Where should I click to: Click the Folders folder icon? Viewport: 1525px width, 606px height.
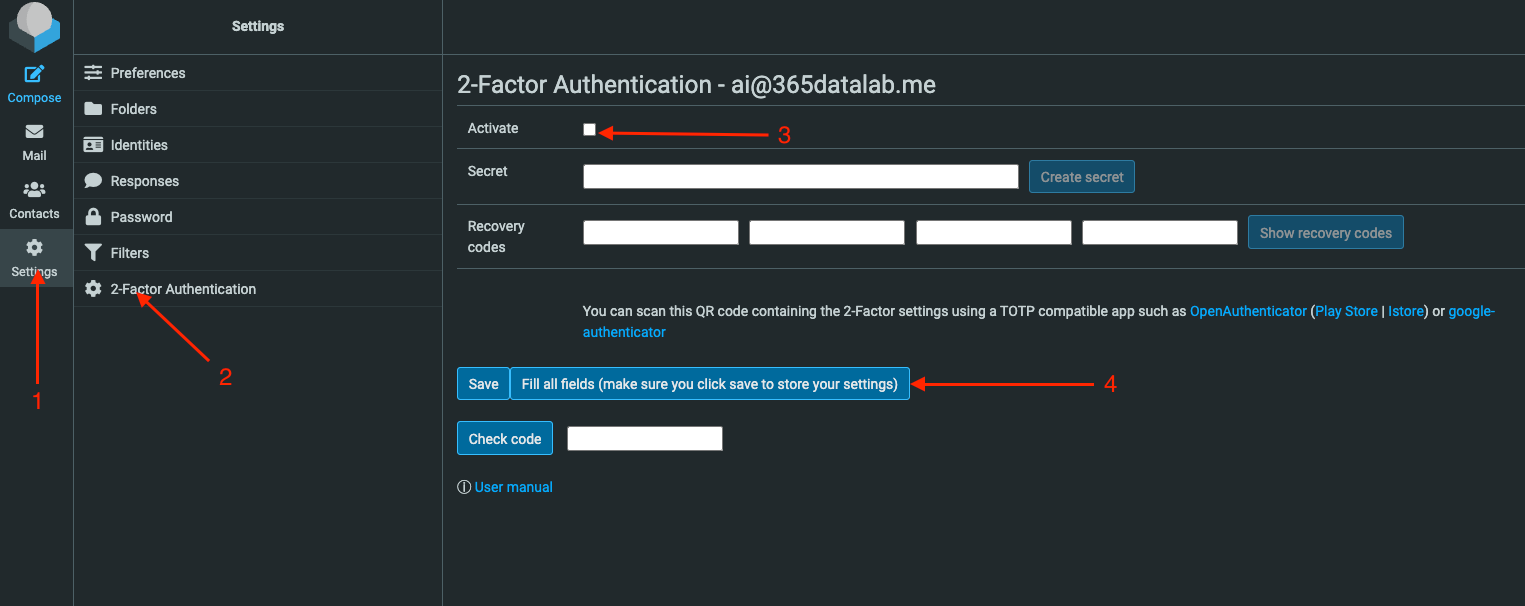click(93, 109)
